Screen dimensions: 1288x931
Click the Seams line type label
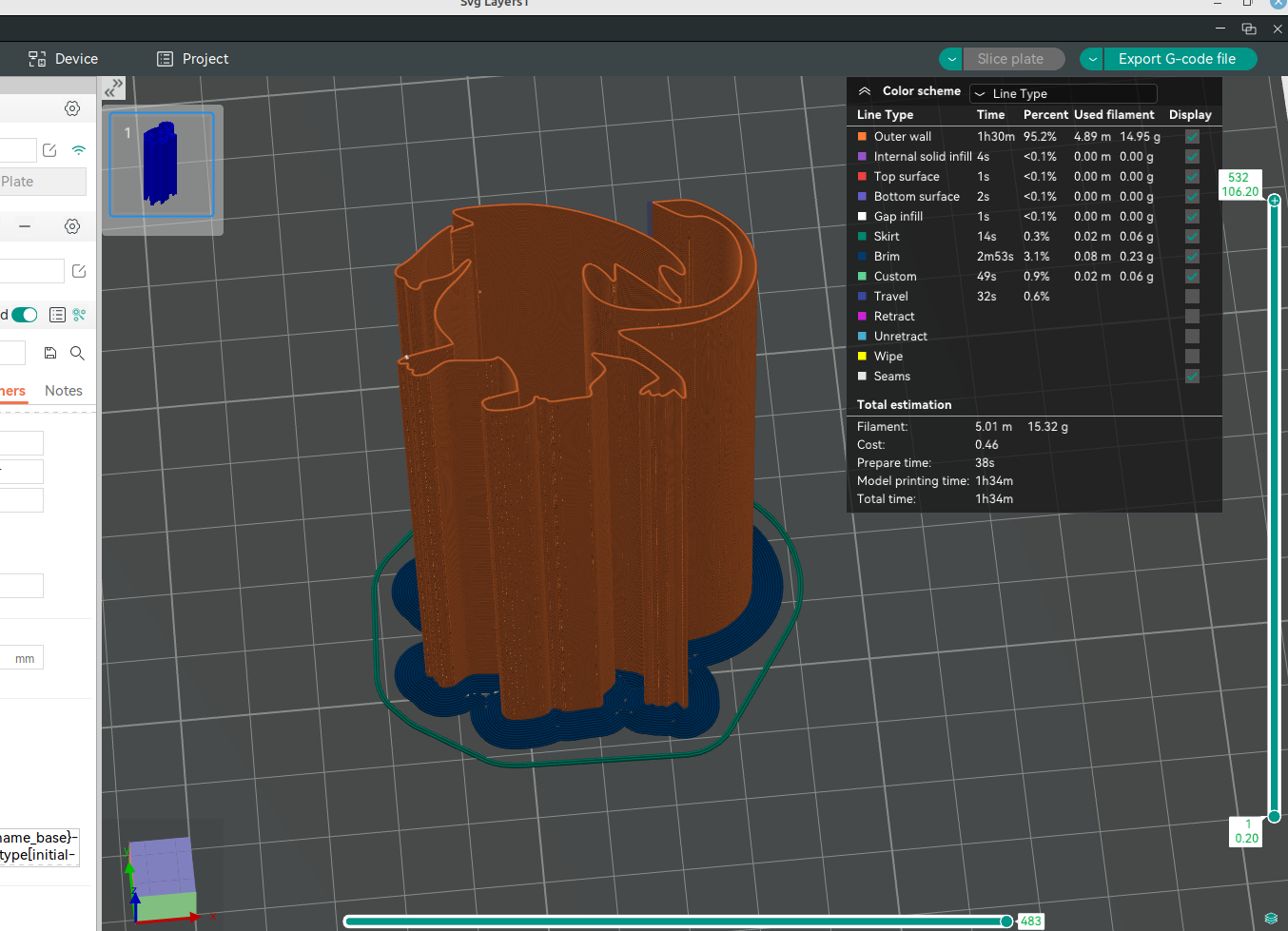click(x=891, y=377)
